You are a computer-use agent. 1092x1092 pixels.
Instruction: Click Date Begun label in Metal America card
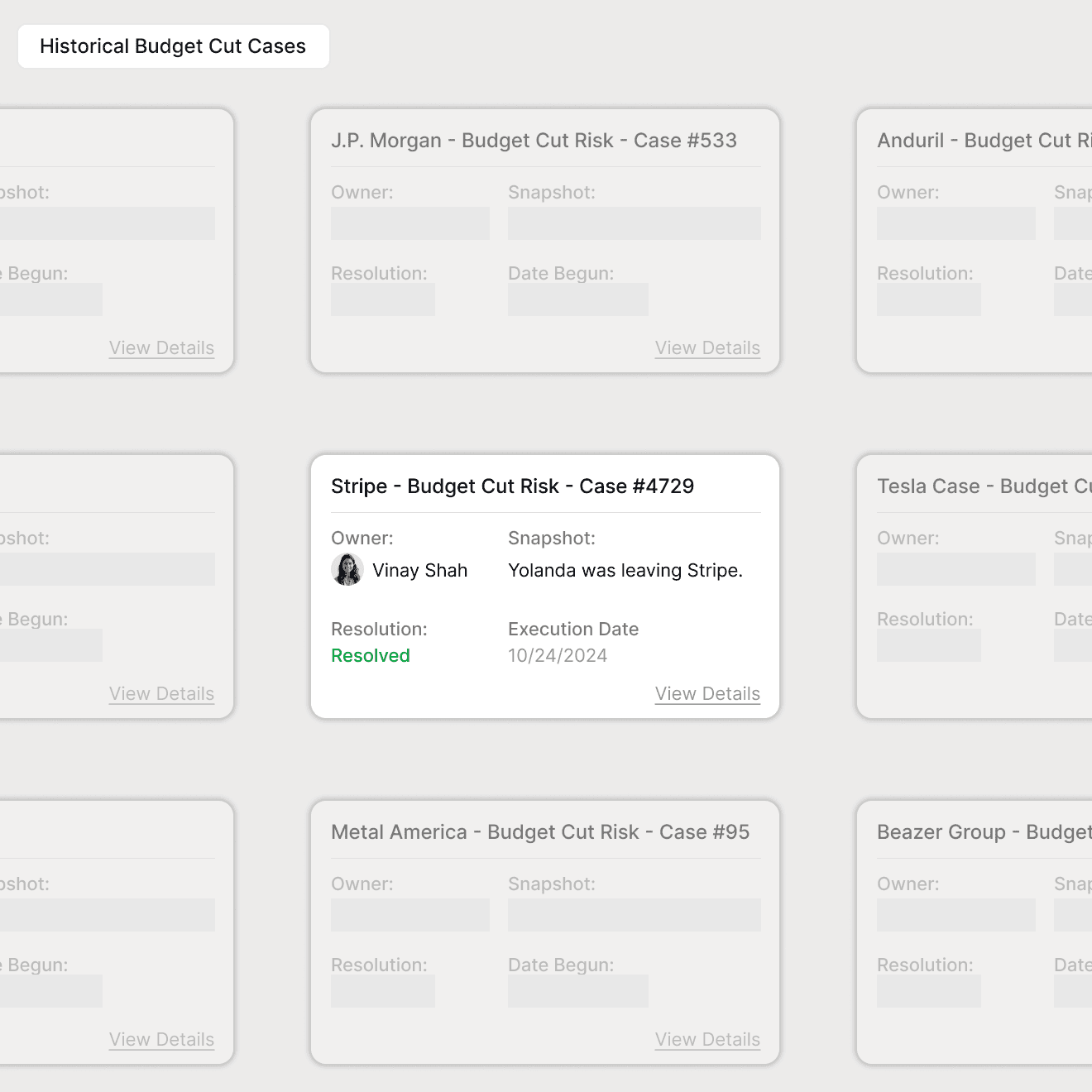[x=561, y=965]
